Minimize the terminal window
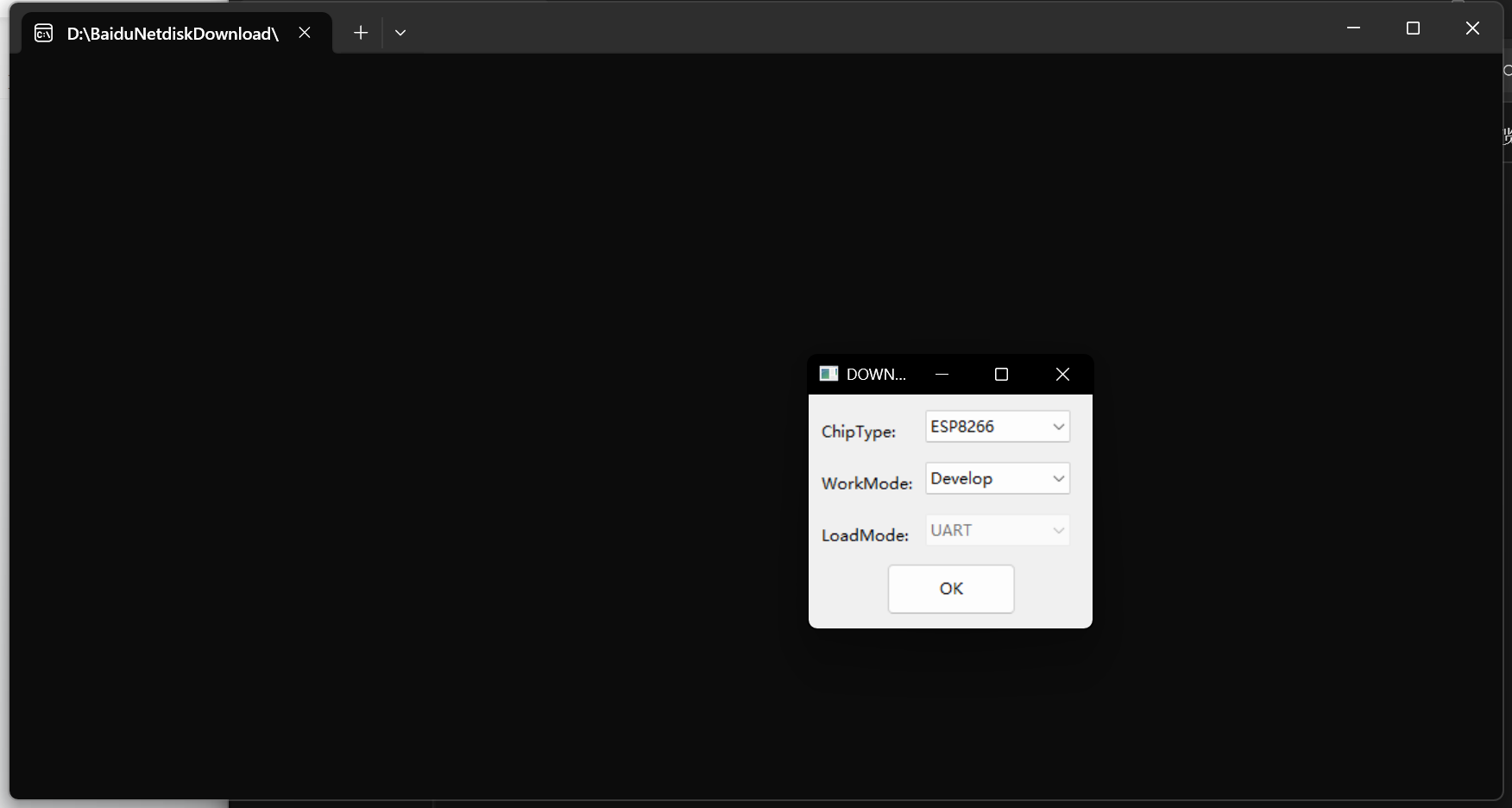 (1353, 28)
